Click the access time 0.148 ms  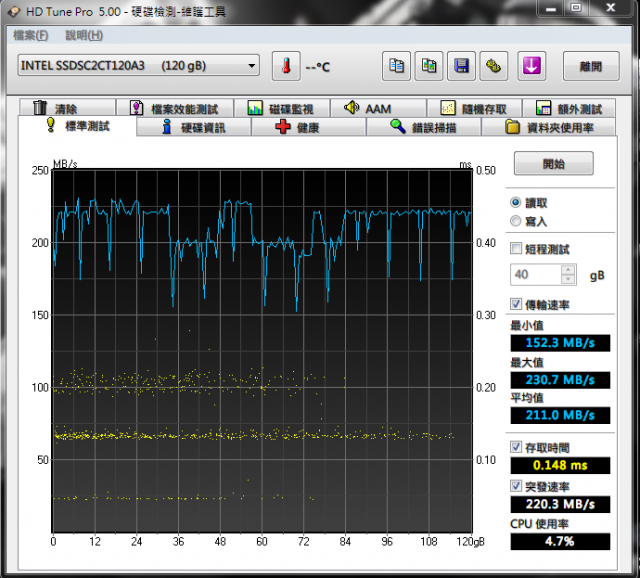click(560, 465)
